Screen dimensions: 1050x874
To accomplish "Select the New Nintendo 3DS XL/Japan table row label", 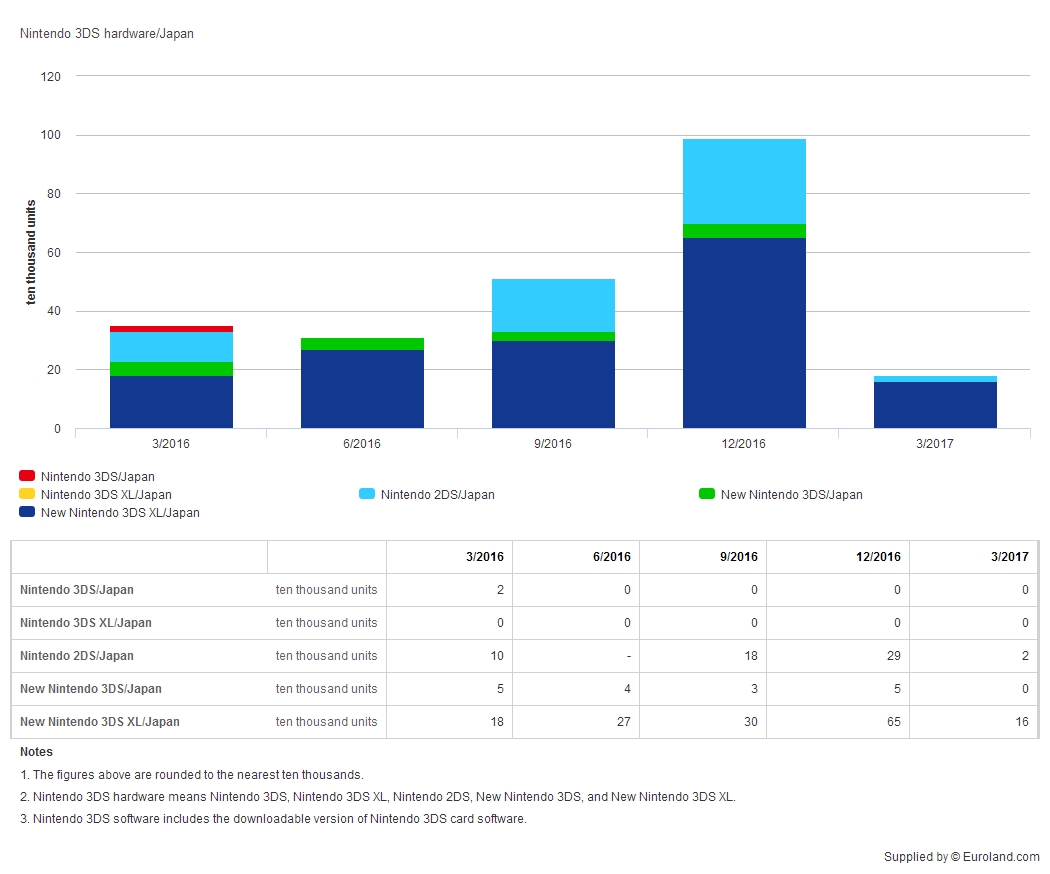I will 100,722.
